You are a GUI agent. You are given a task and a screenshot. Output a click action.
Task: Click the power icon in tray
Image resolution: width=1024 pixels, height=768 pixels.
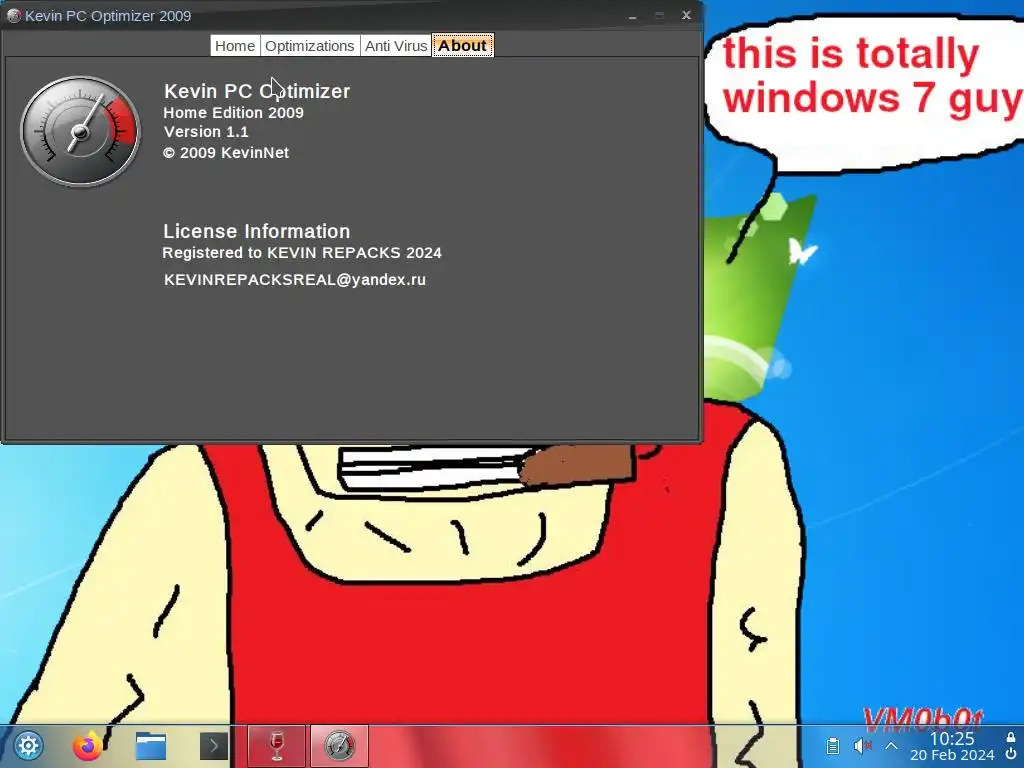tap(1011, 755)
